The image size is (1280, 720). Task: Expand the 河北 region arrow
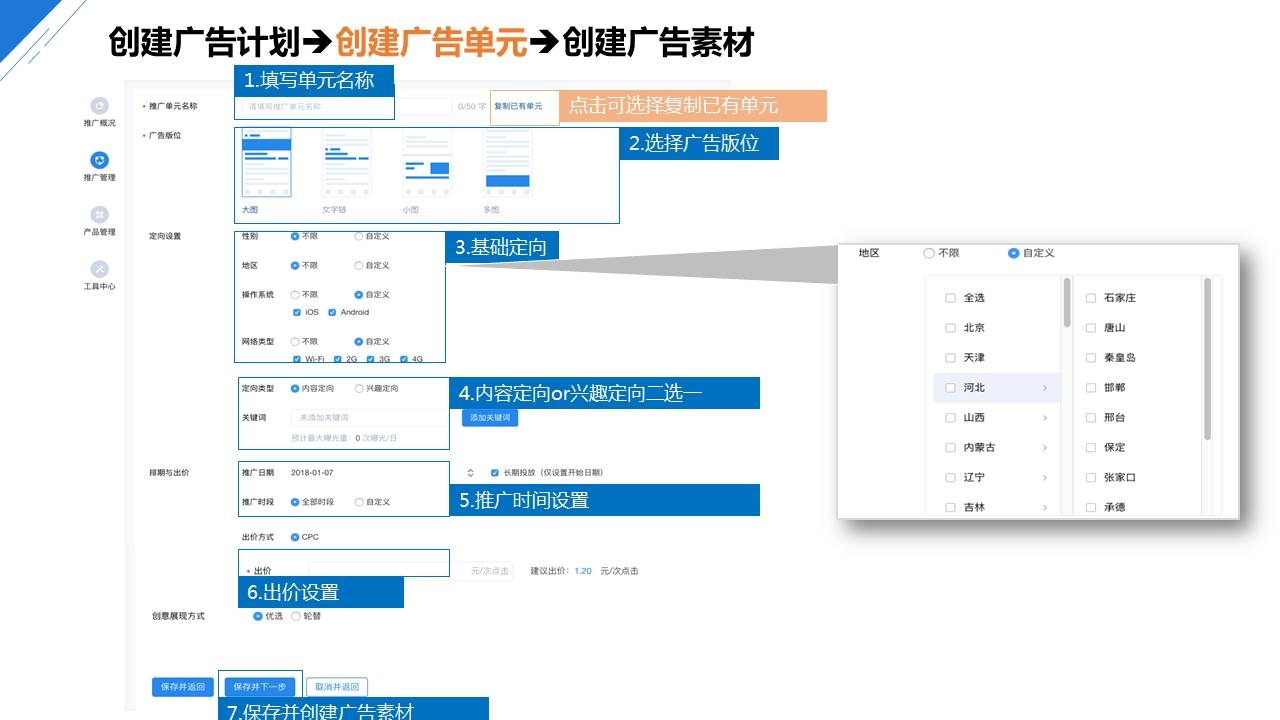(1045, 388)
